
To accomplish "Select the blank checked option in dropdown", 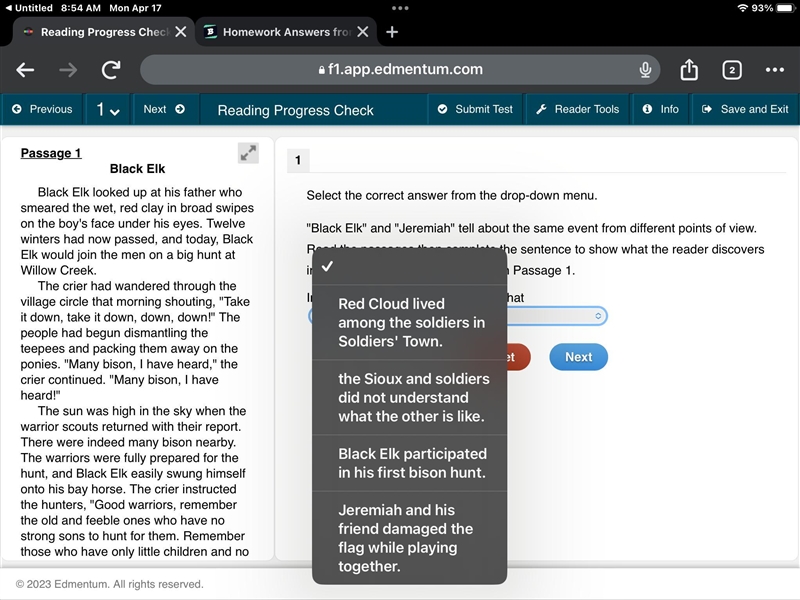I will coord(409,266).
